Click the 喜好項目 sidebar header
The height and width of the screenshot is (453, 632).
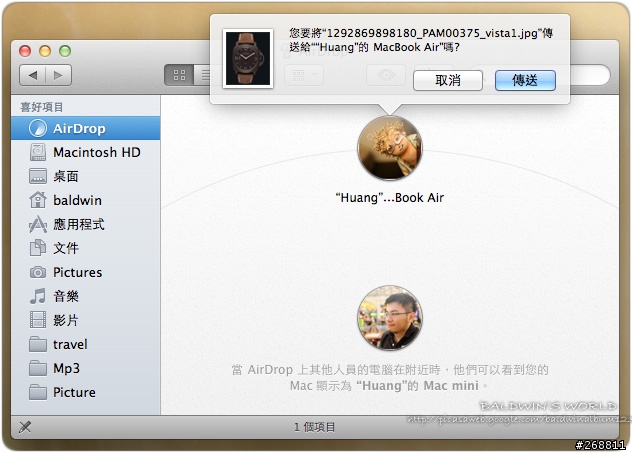(x=42, y=107)
